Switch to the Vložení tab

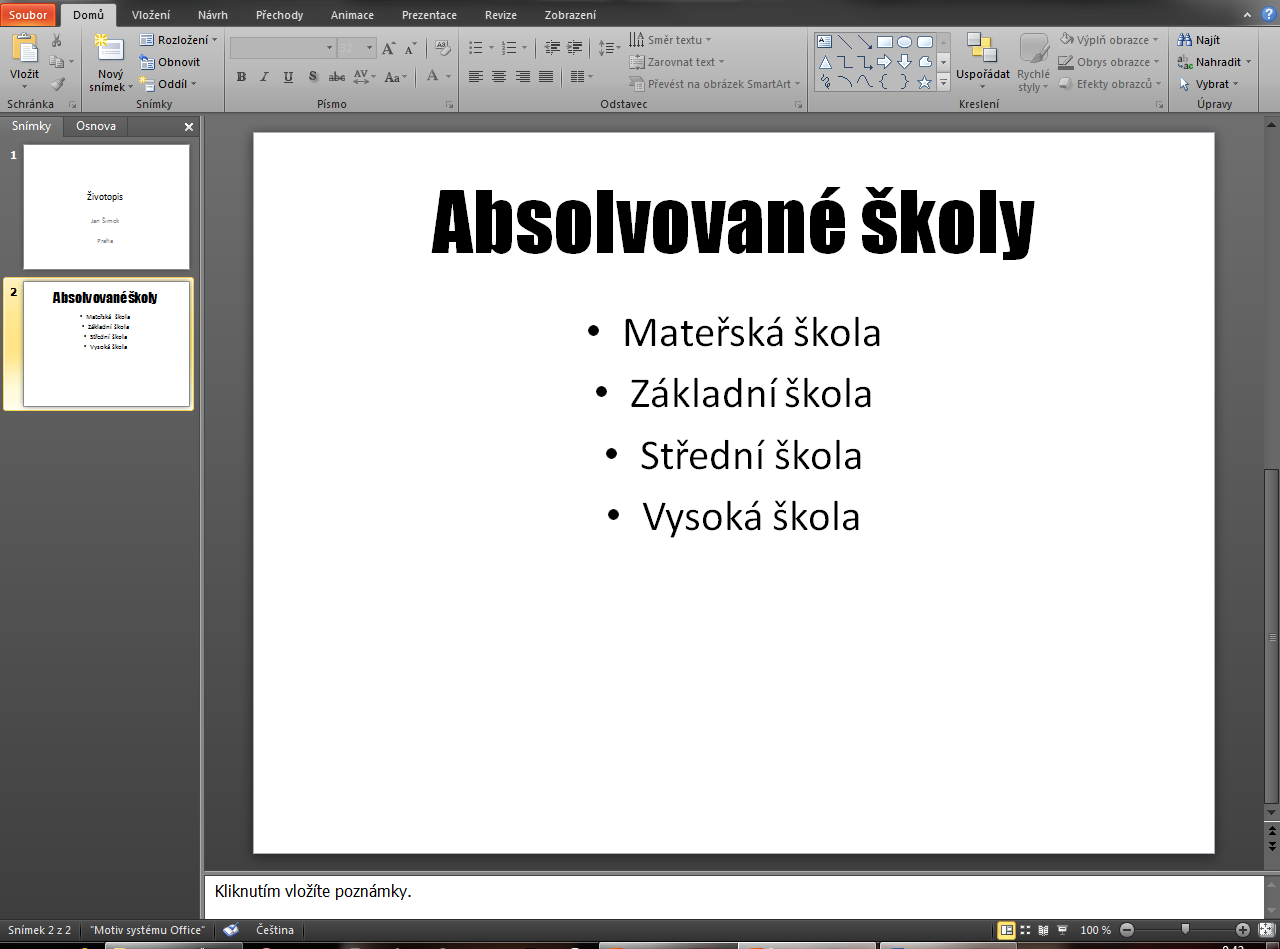(151, 15)
